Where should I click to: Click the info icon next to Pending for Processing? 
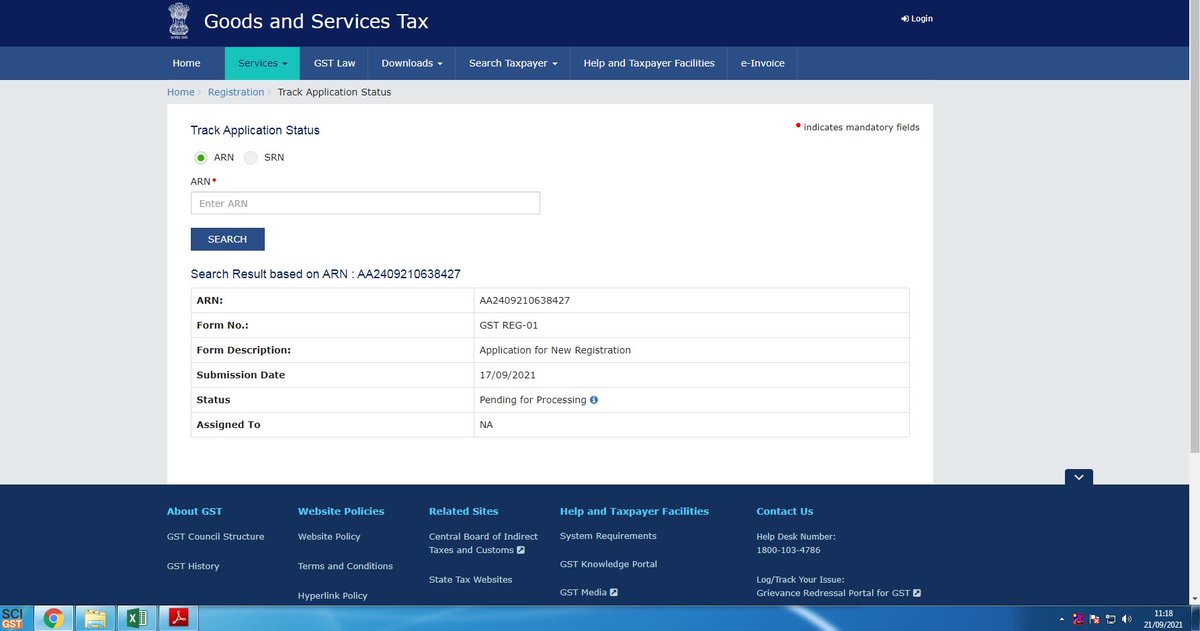[x=594, y=400]
